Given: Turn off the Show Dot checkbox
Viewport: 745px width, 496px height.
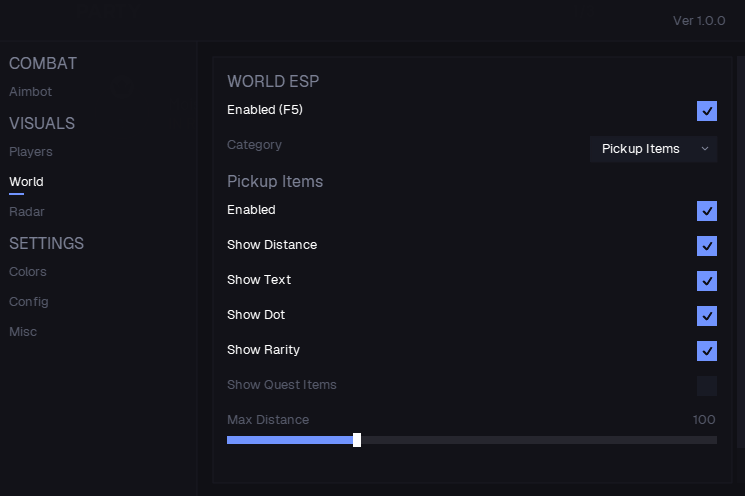Looking at the screenshot, I should tap(707, 316).
